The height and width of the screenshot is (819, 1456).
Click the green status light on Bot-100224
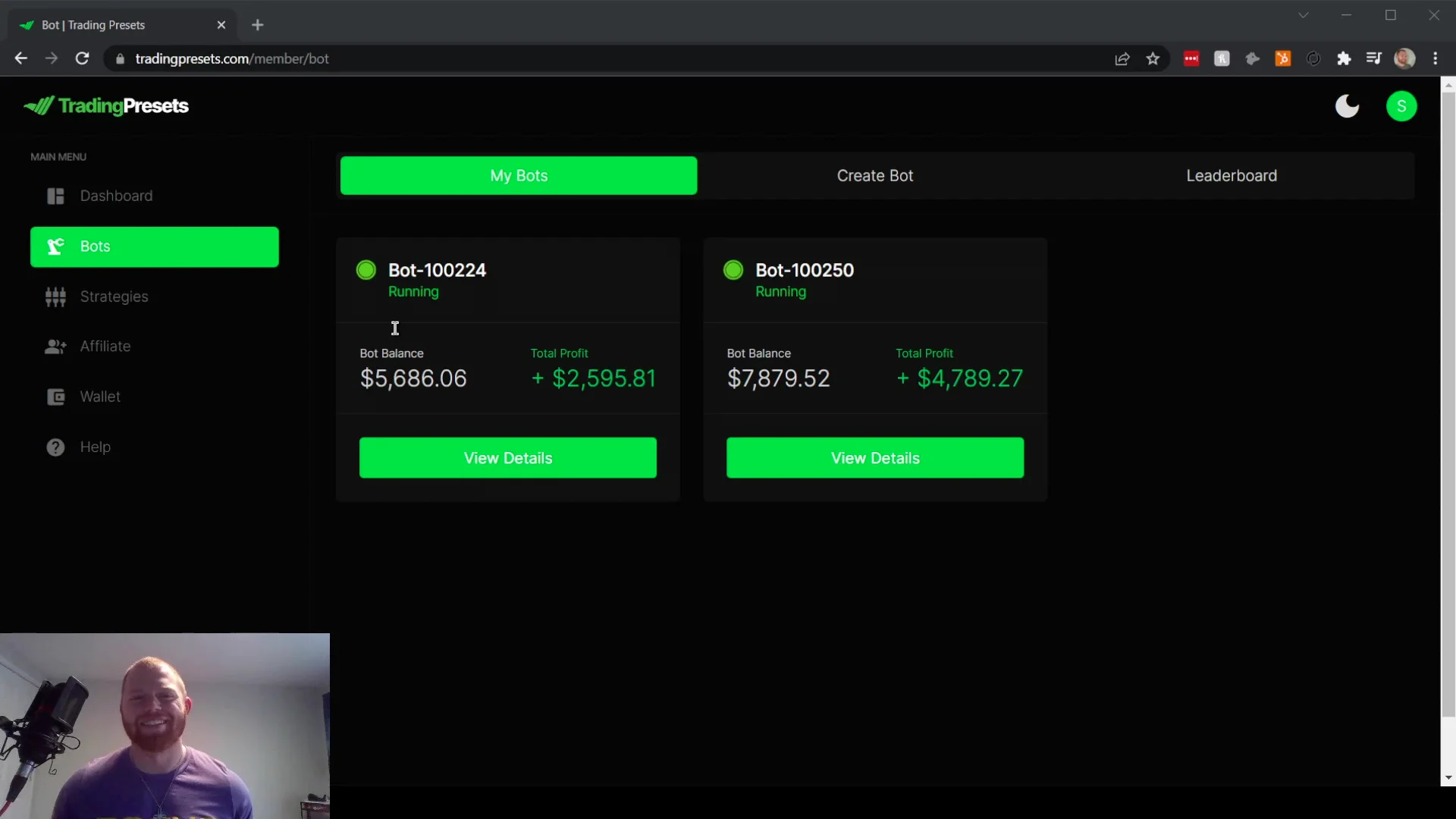[366, 270]
